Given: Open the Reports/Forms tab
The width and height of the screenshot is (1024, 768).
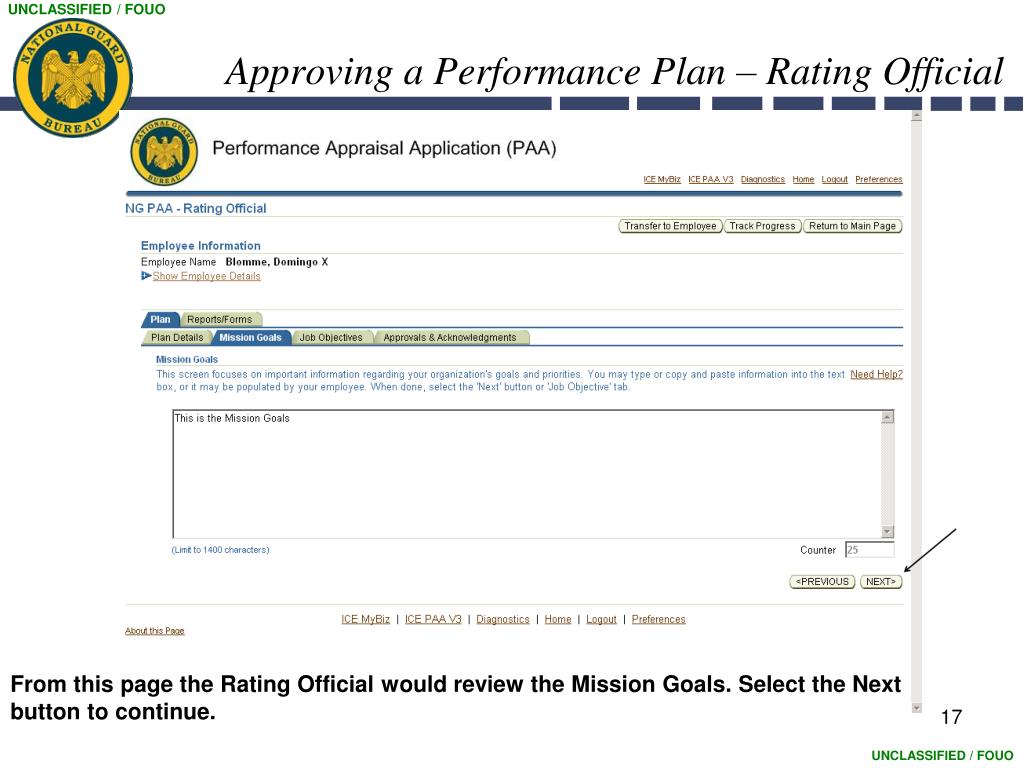Looking at the screenshot, I should click(219, 319).
